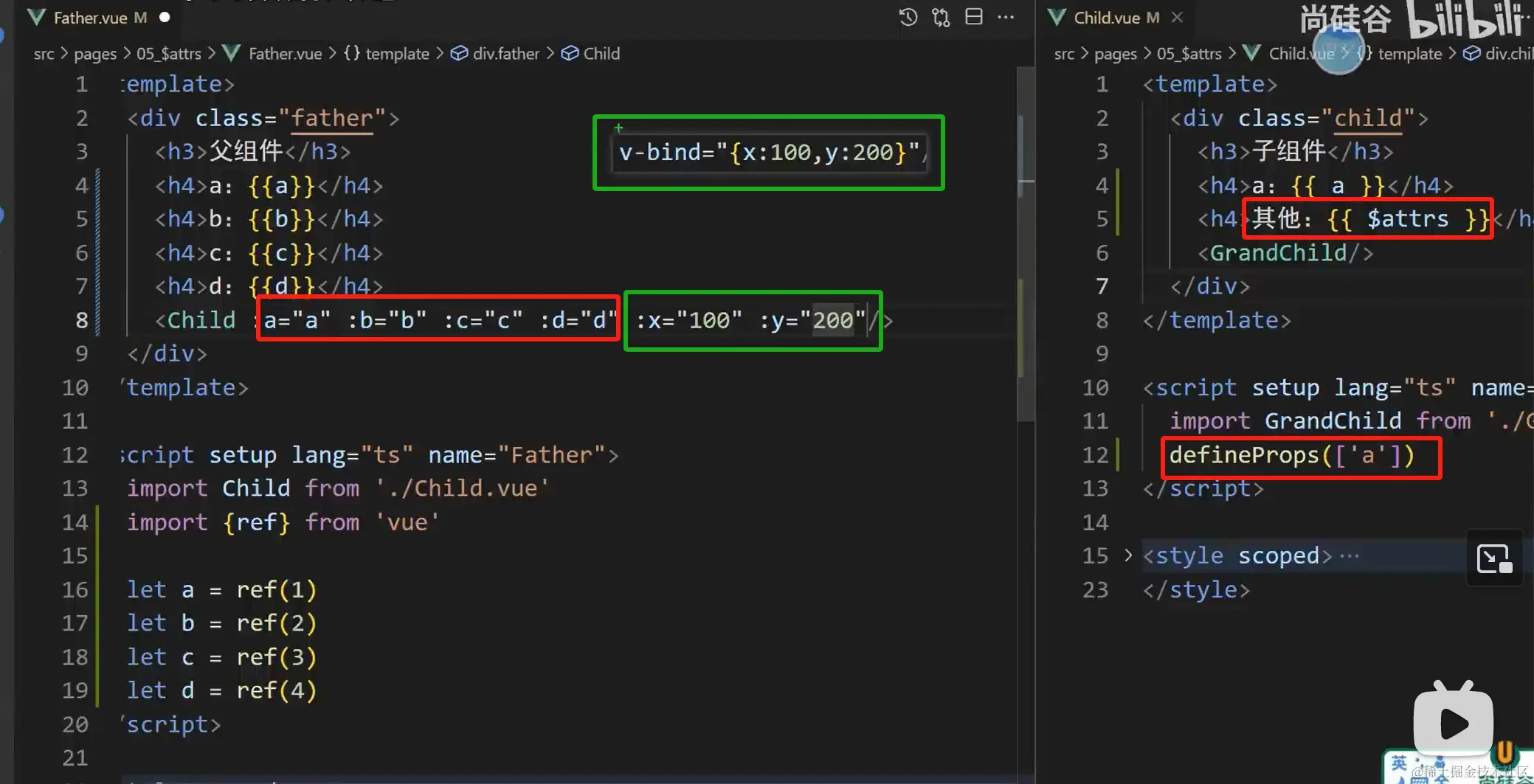Image resolution: width=1534 pixels, height=784 pixels.
Task: Click the 子组件 heading code line
Action: pos(1296,151)
